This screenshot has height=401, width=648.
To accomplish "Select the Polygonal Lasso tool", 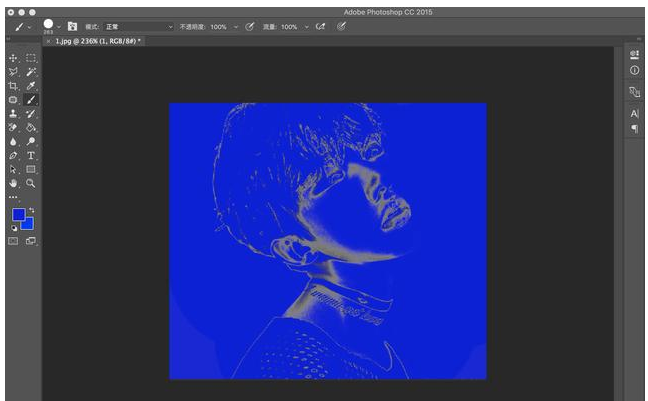I will tap(13, 72).
